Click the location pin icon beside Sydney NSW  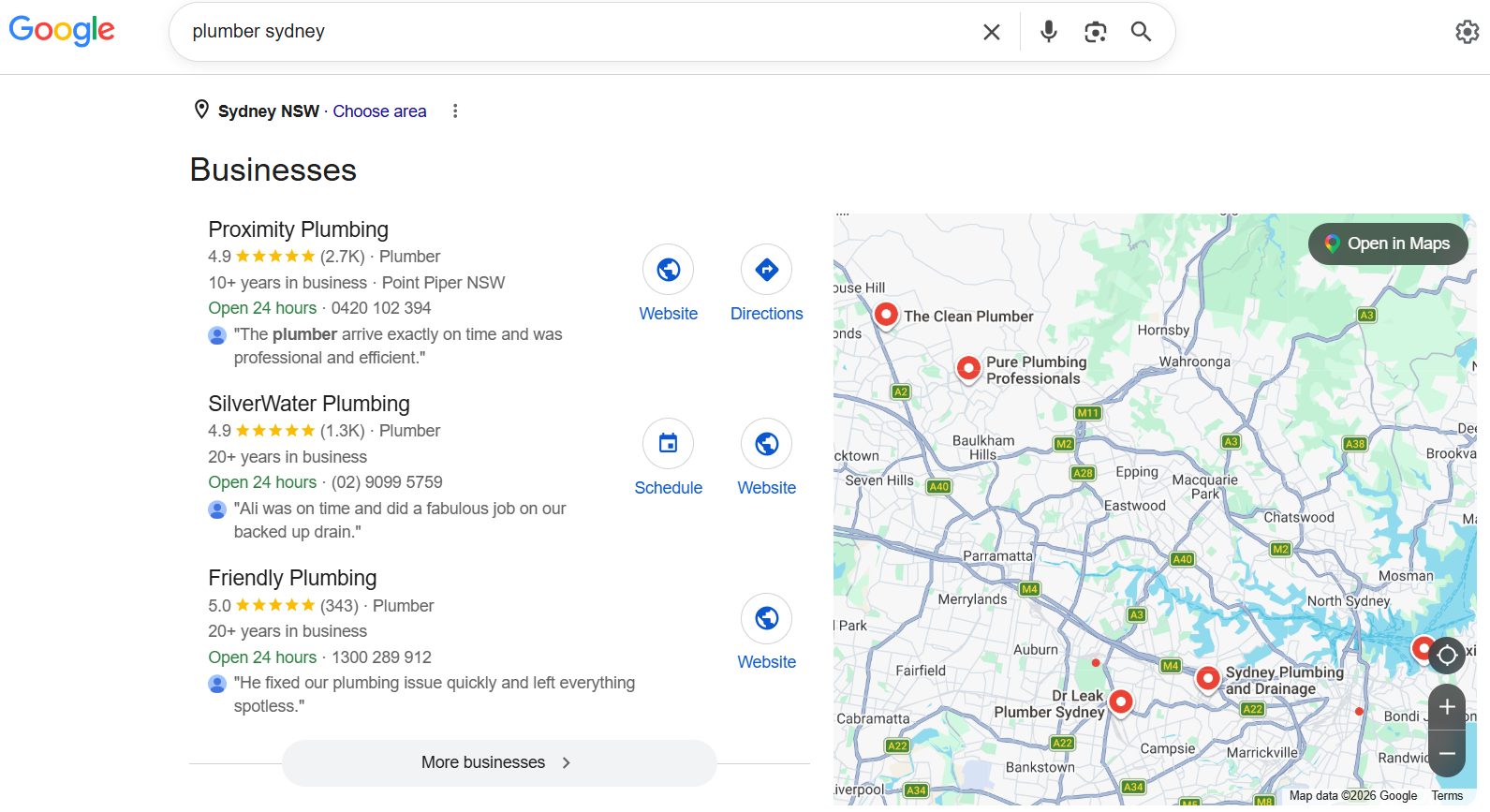point(201,110)
